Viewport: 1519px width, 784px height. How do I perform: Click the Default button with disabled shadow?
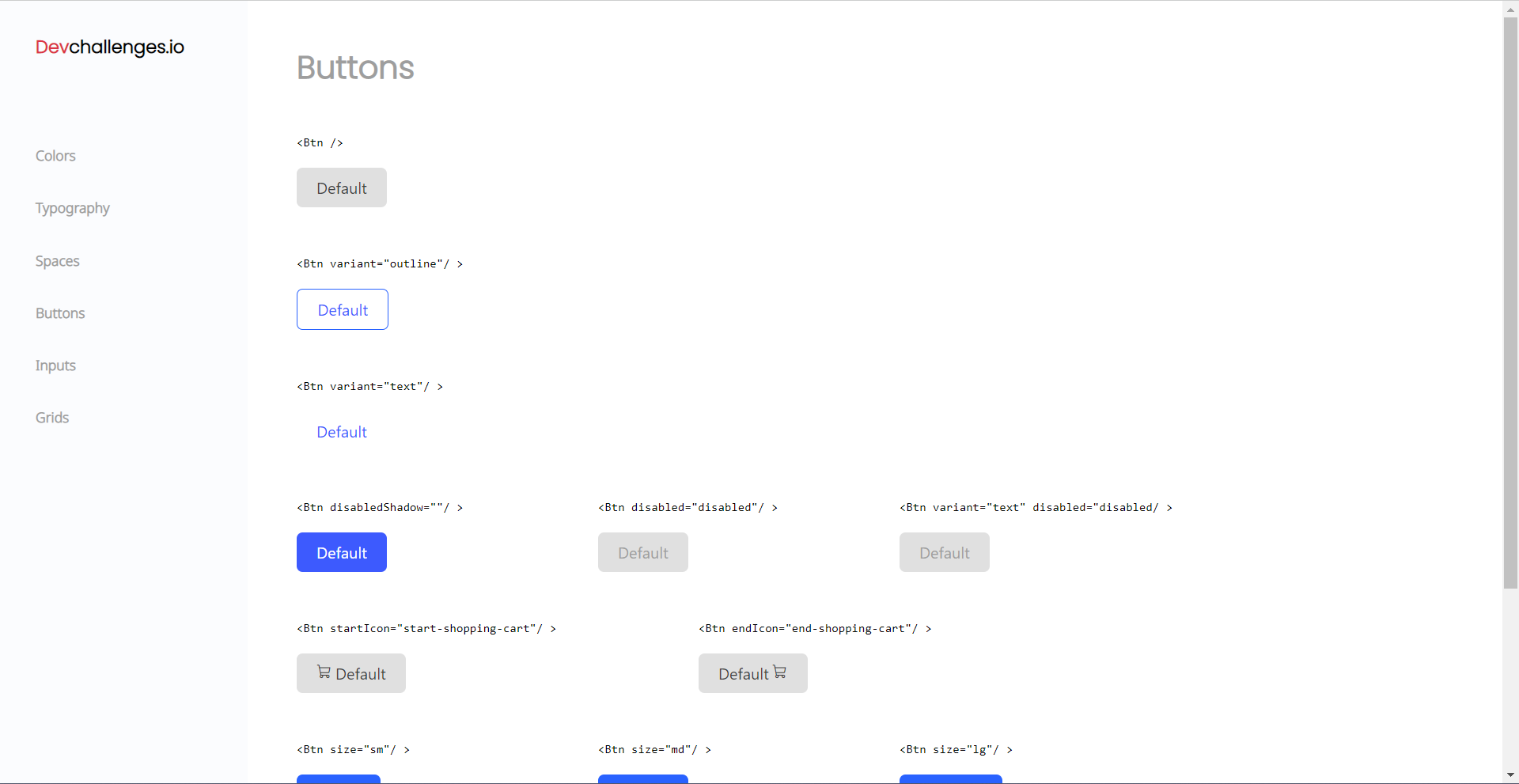click(341, 552)
